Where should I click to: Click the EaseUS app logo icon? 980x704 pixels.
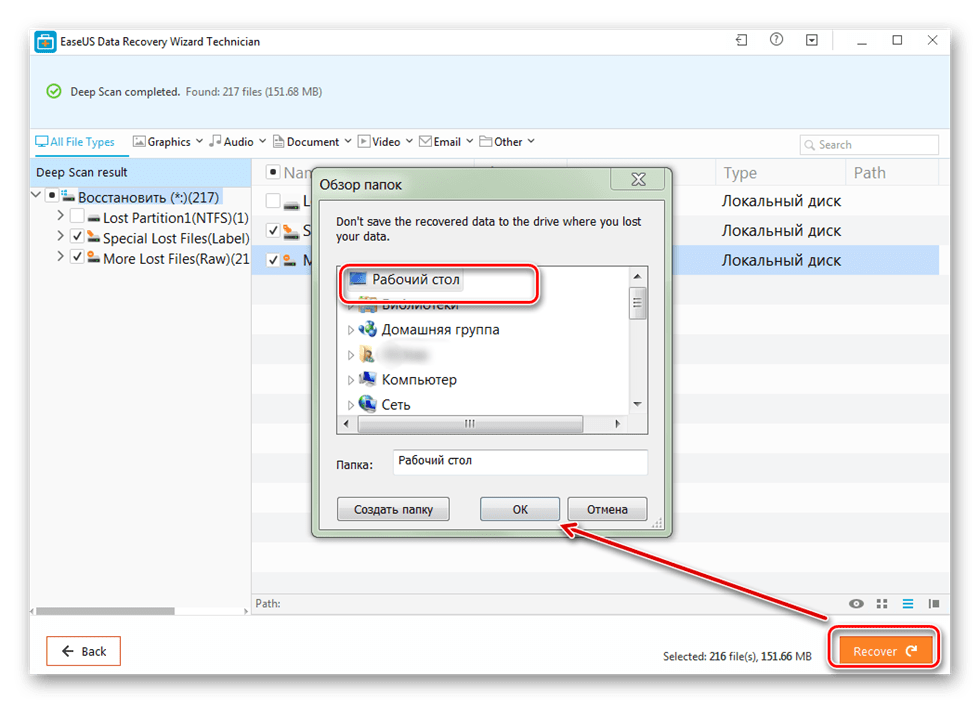click(45, 42)
